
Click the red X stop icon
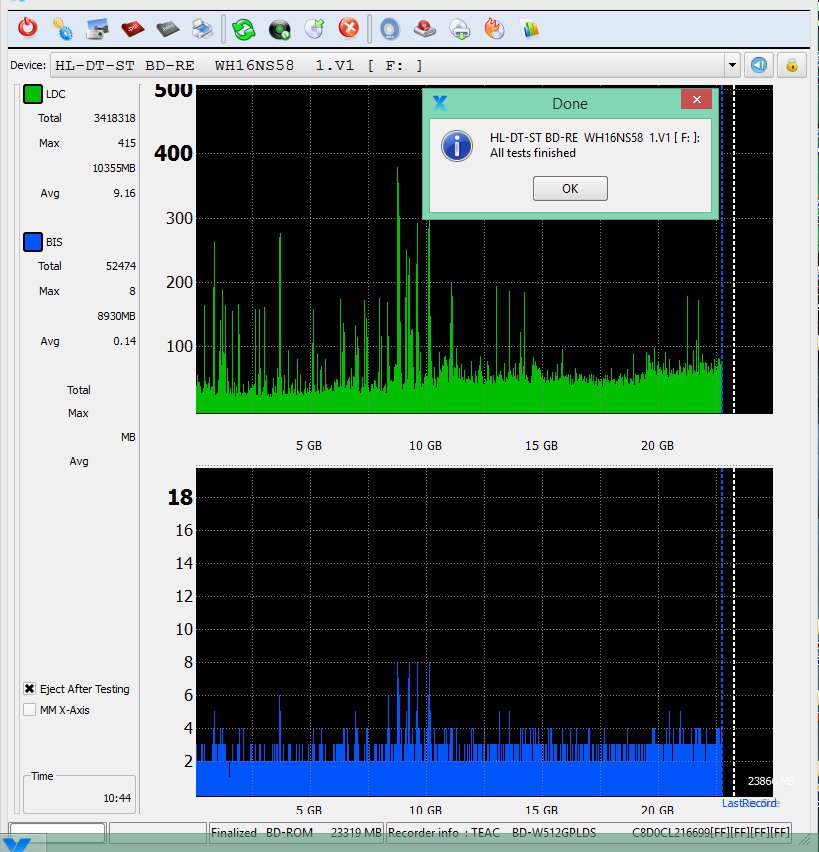349,28
